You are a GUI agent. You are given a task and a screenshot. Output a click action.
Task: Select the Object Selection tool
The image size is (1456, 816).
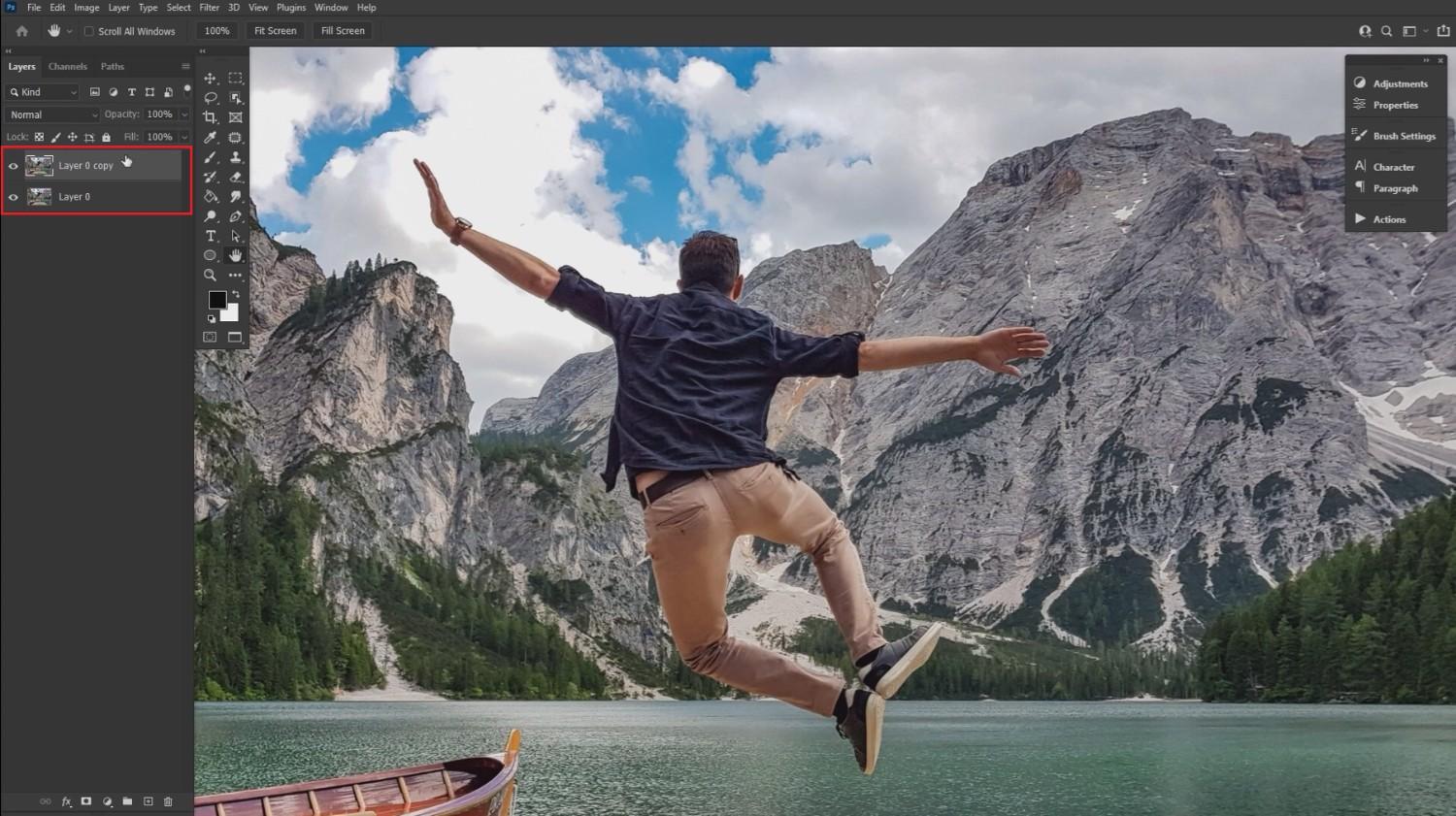coord(235,98)
